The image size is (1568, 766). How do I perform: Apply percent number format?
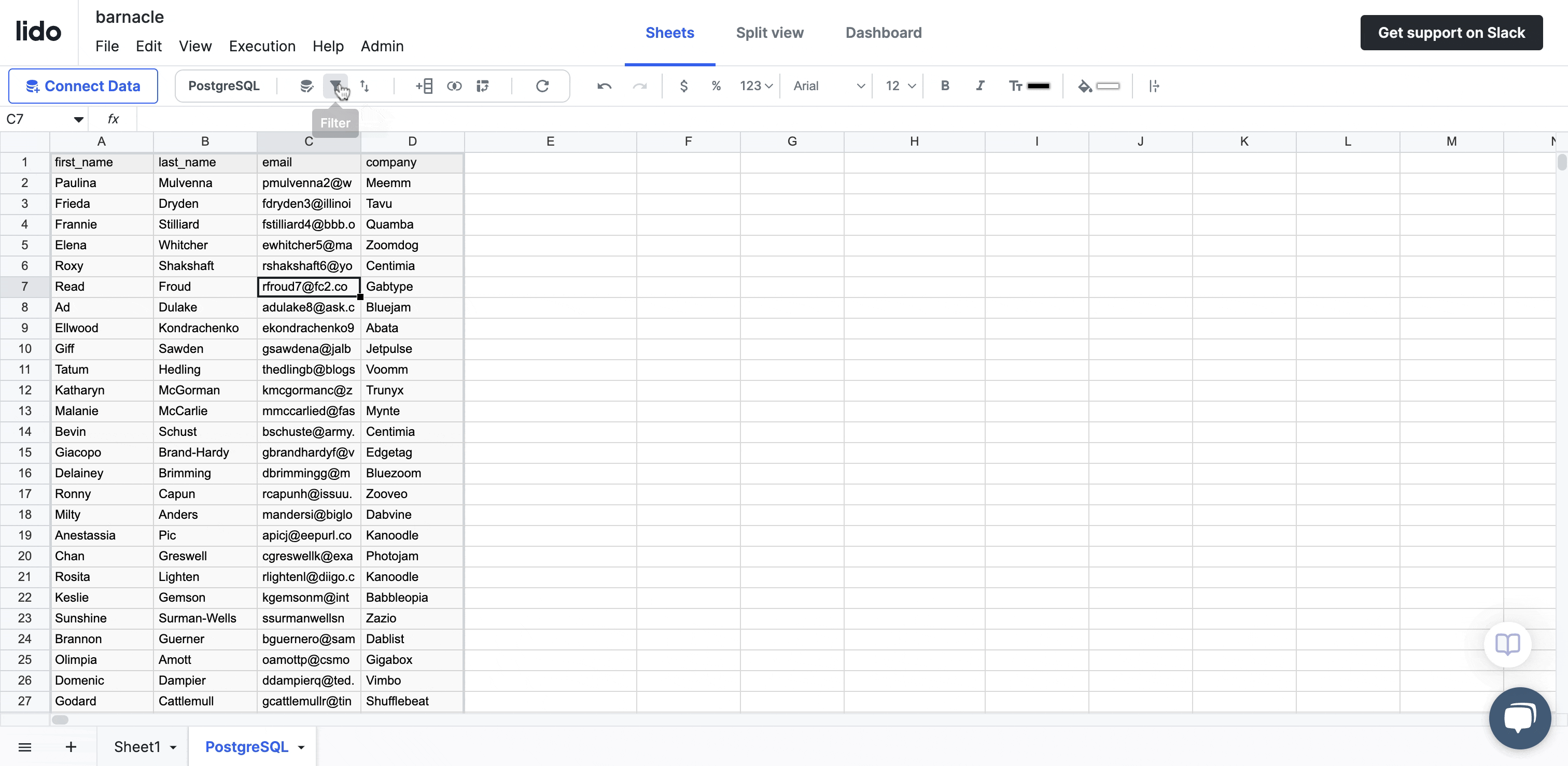[716, 86]
